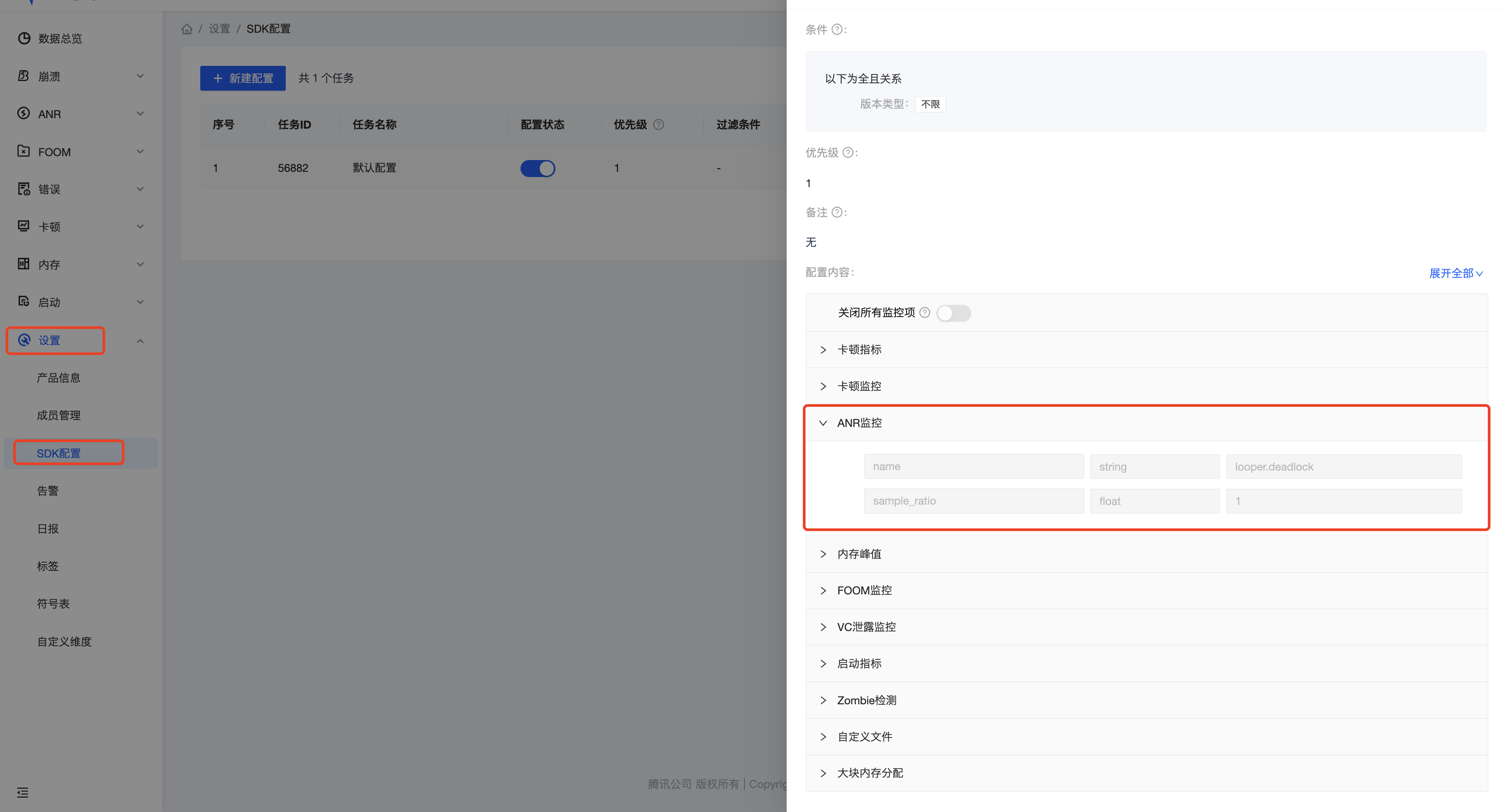
Task: Click the name key input field
Action: [974, 467]
